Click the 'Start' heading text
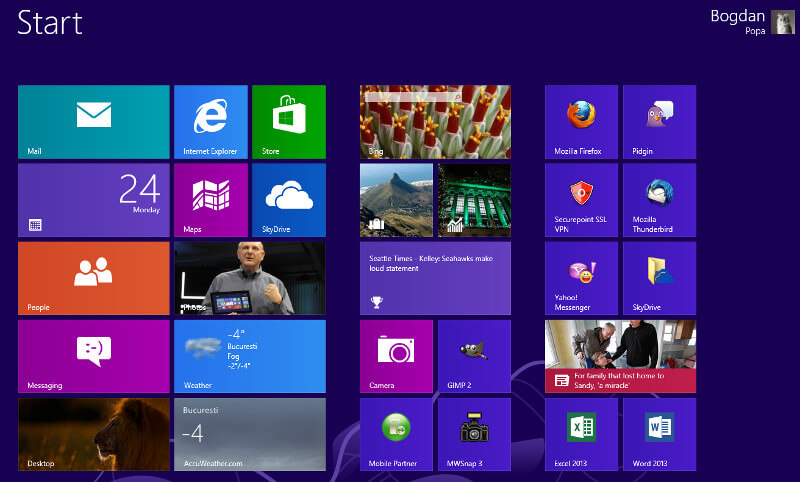Screen dimensions: 800x482 coord(49,22)
